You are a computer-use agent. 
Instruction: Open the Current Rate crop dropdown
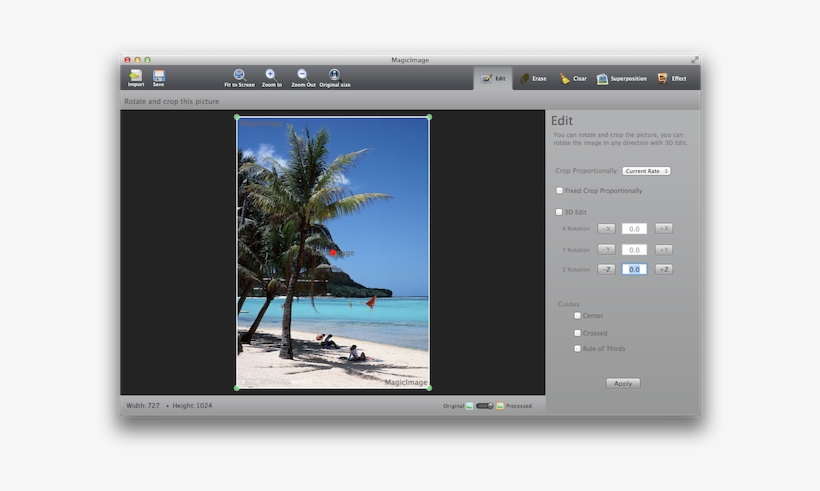(x=646, y=171)
